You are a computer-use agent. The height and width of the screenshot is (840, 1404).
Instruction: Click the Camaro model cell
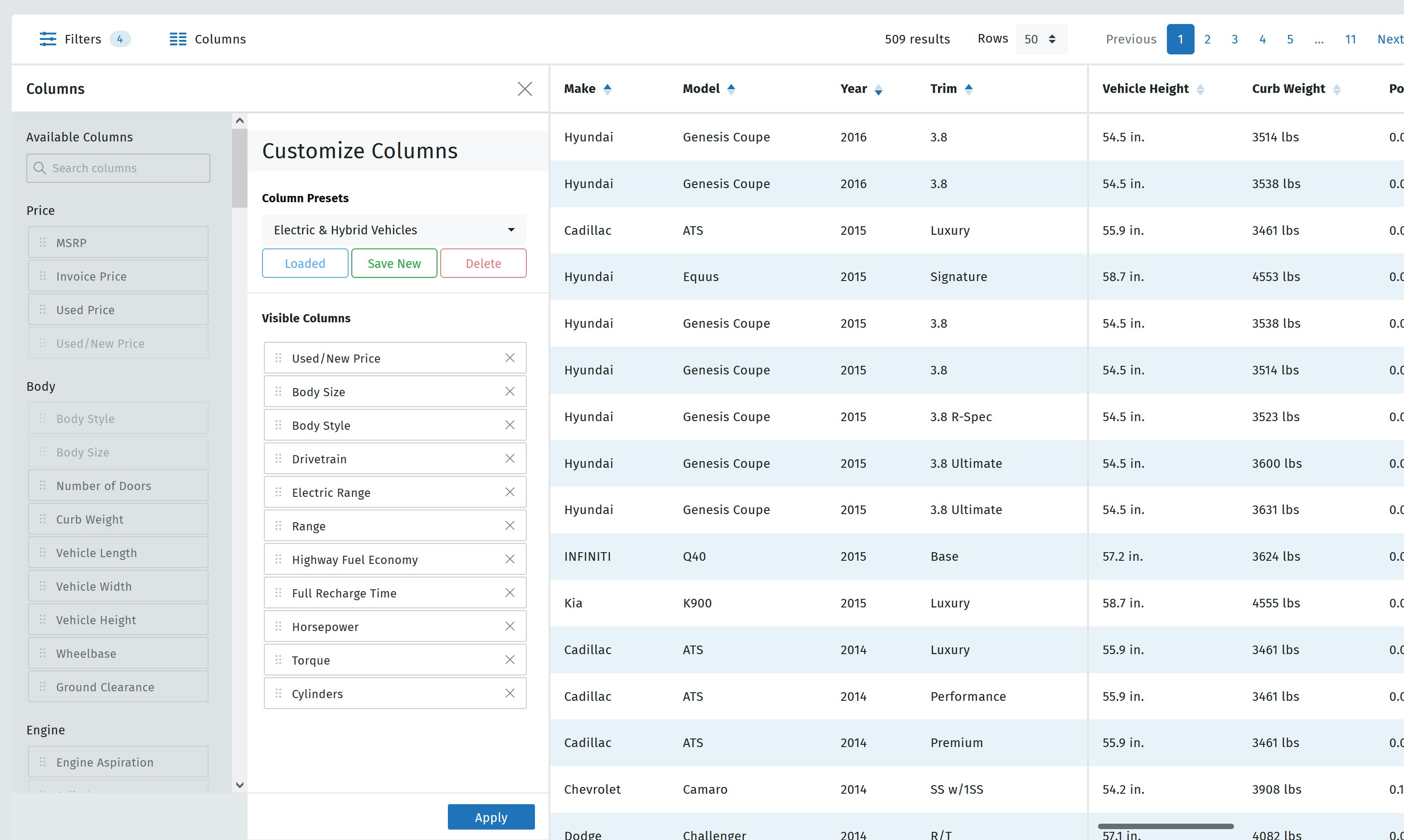pos(705,789)
